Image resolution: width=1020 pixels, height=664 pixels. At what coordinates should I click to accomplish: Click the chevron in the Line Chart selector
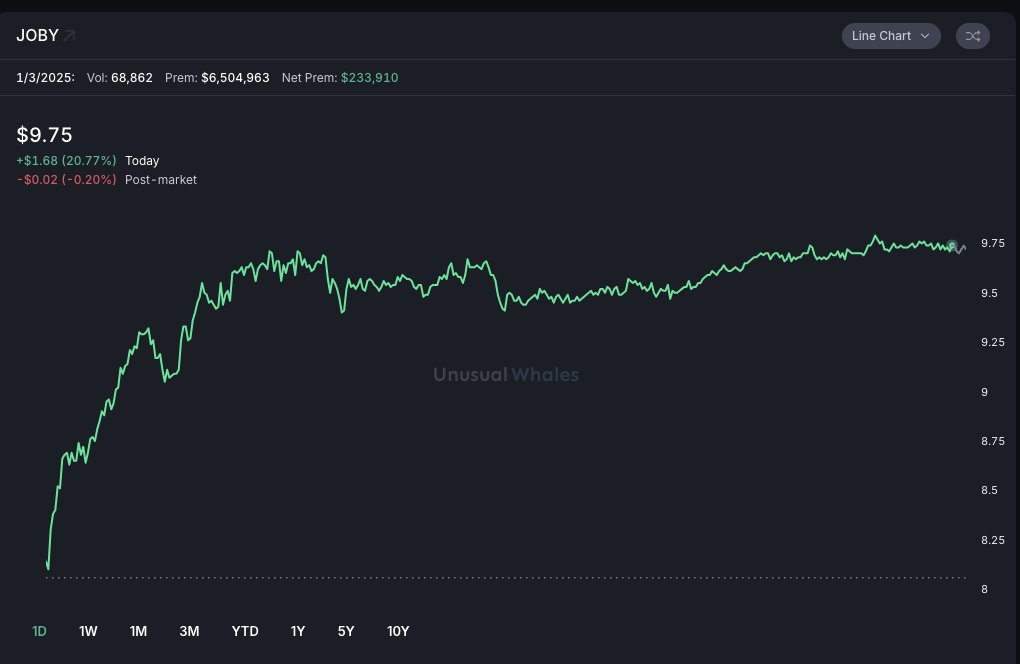tap(925, 36)
